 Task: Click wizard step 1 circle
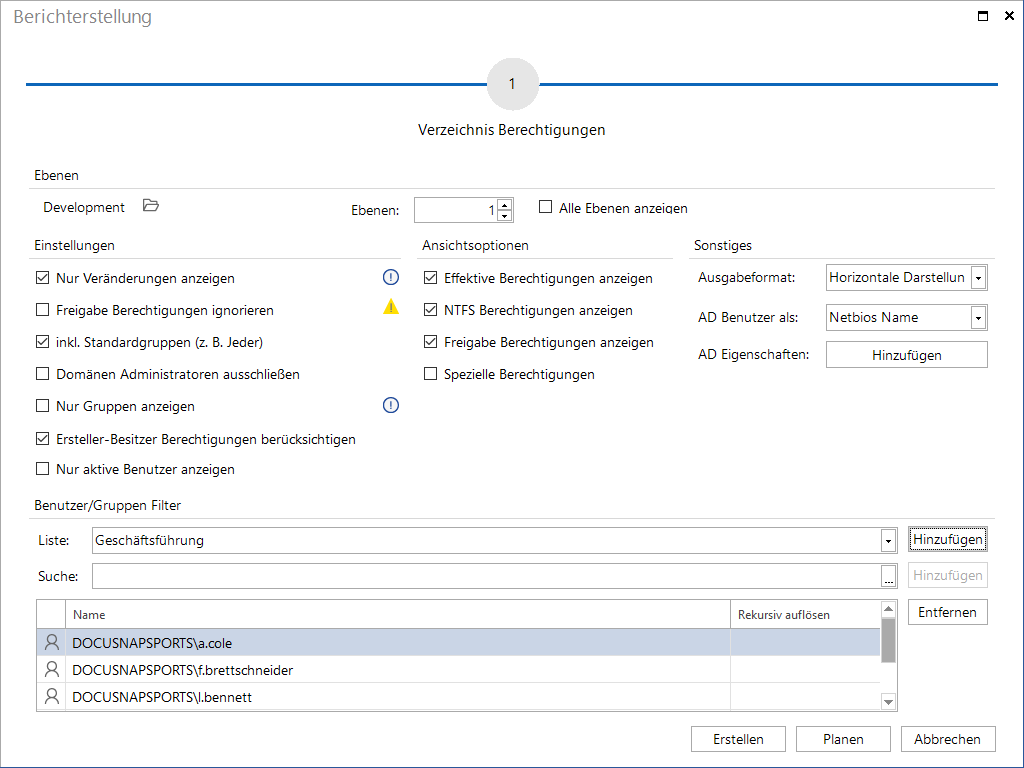[x=513, y=84]
